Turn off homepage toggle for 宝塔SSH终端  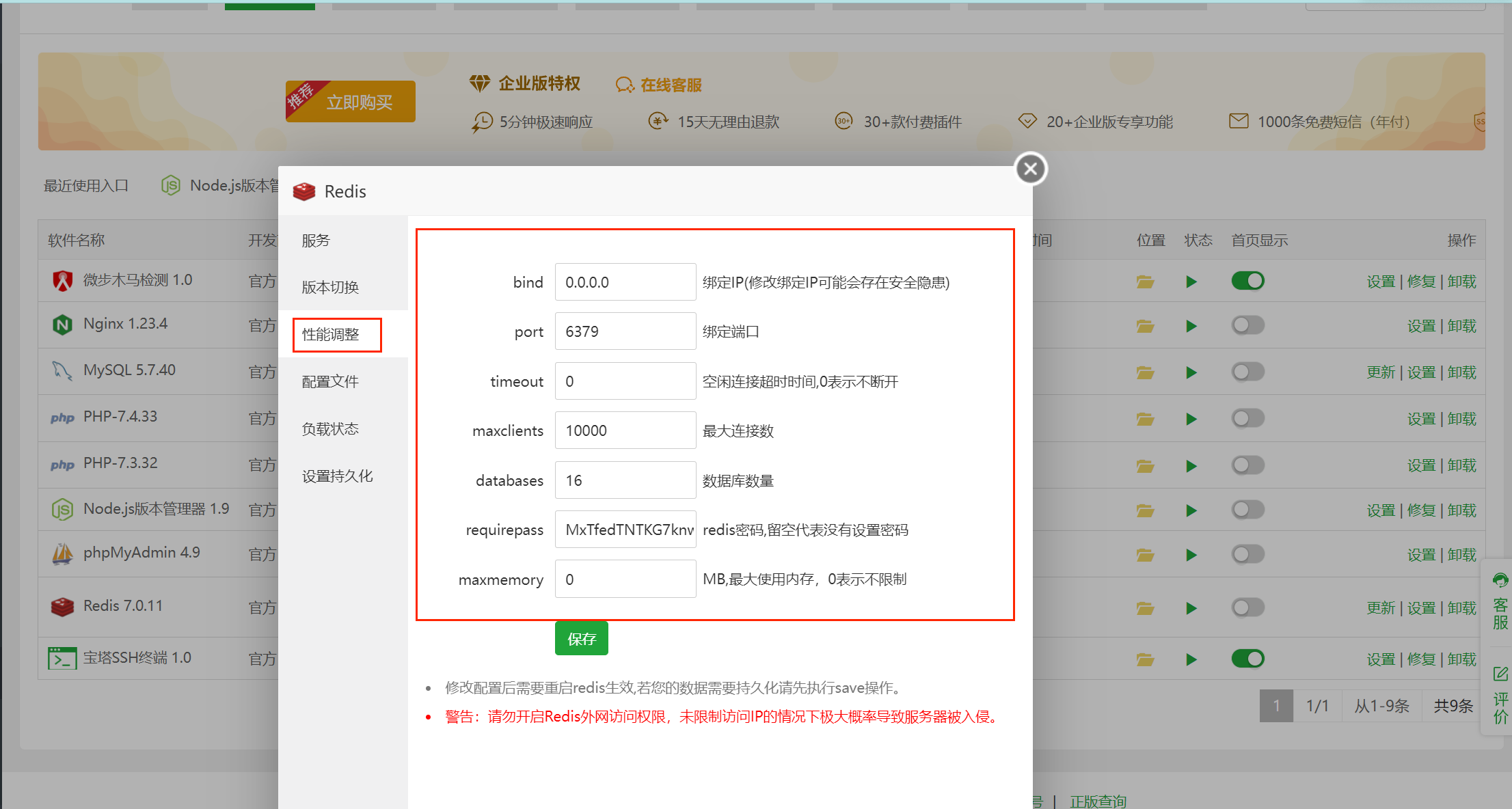[1247, 659]
